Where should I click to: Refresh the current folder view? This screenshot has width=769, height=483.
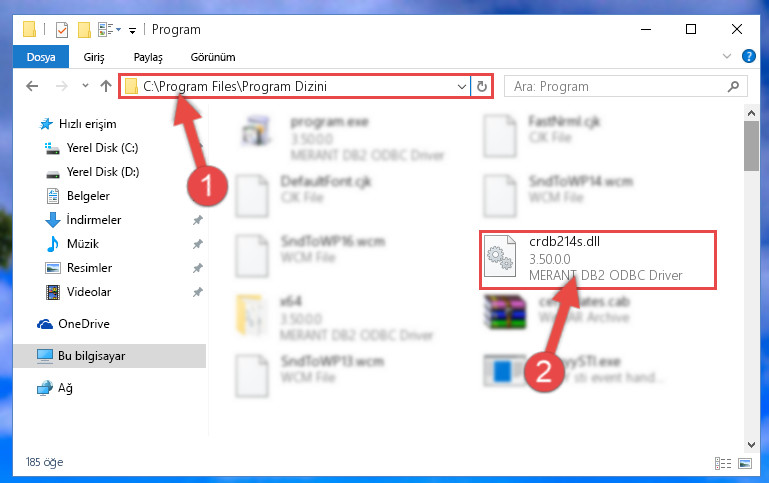click(x=482, y=86)
